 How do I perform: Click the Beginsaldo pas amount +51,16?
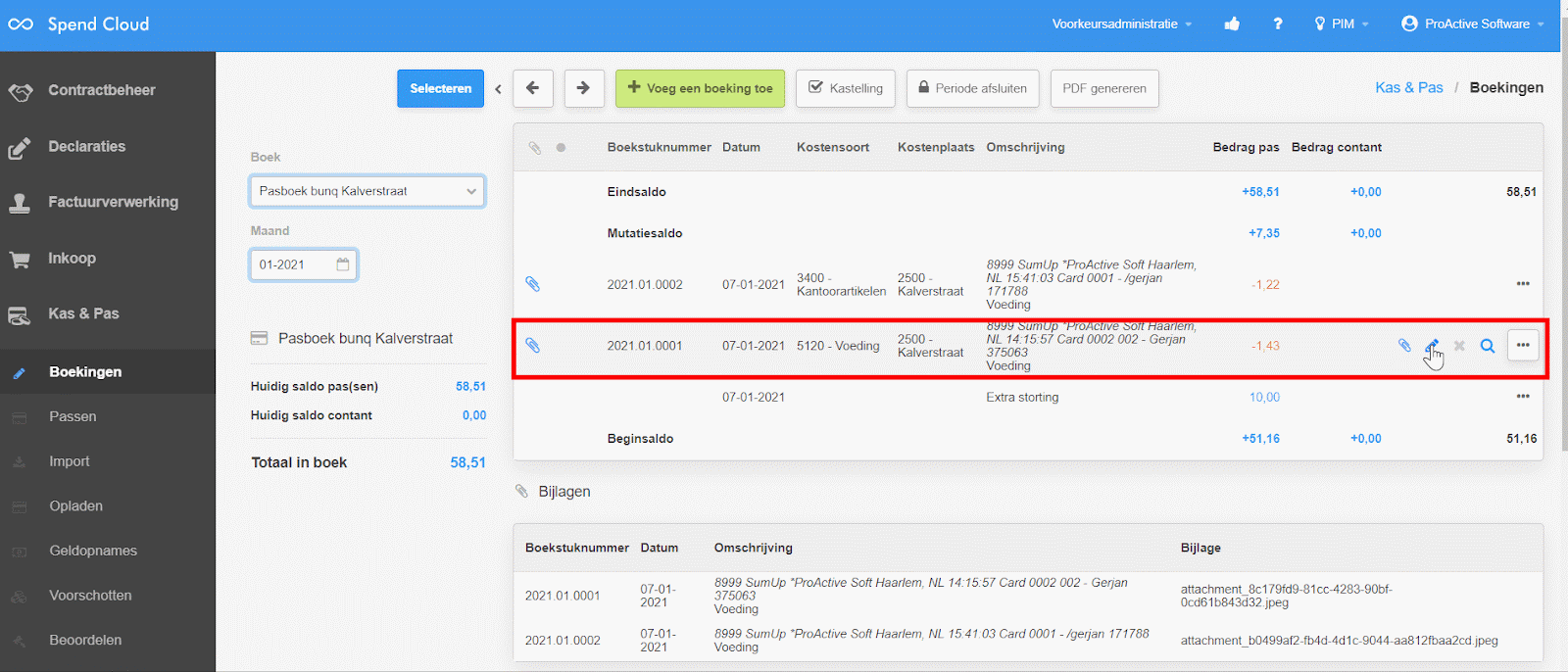click(x=1260, y=439)
